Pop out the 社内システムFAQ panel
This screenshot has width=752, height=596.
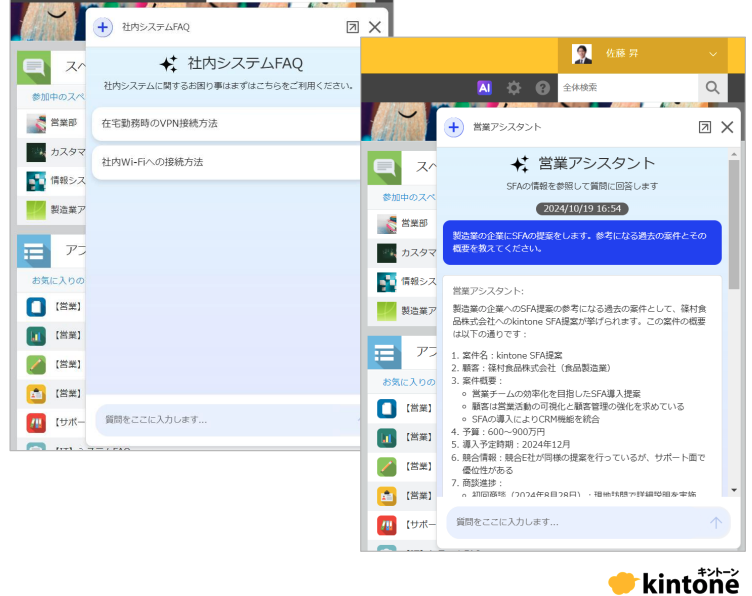click(x=352, y=27)
